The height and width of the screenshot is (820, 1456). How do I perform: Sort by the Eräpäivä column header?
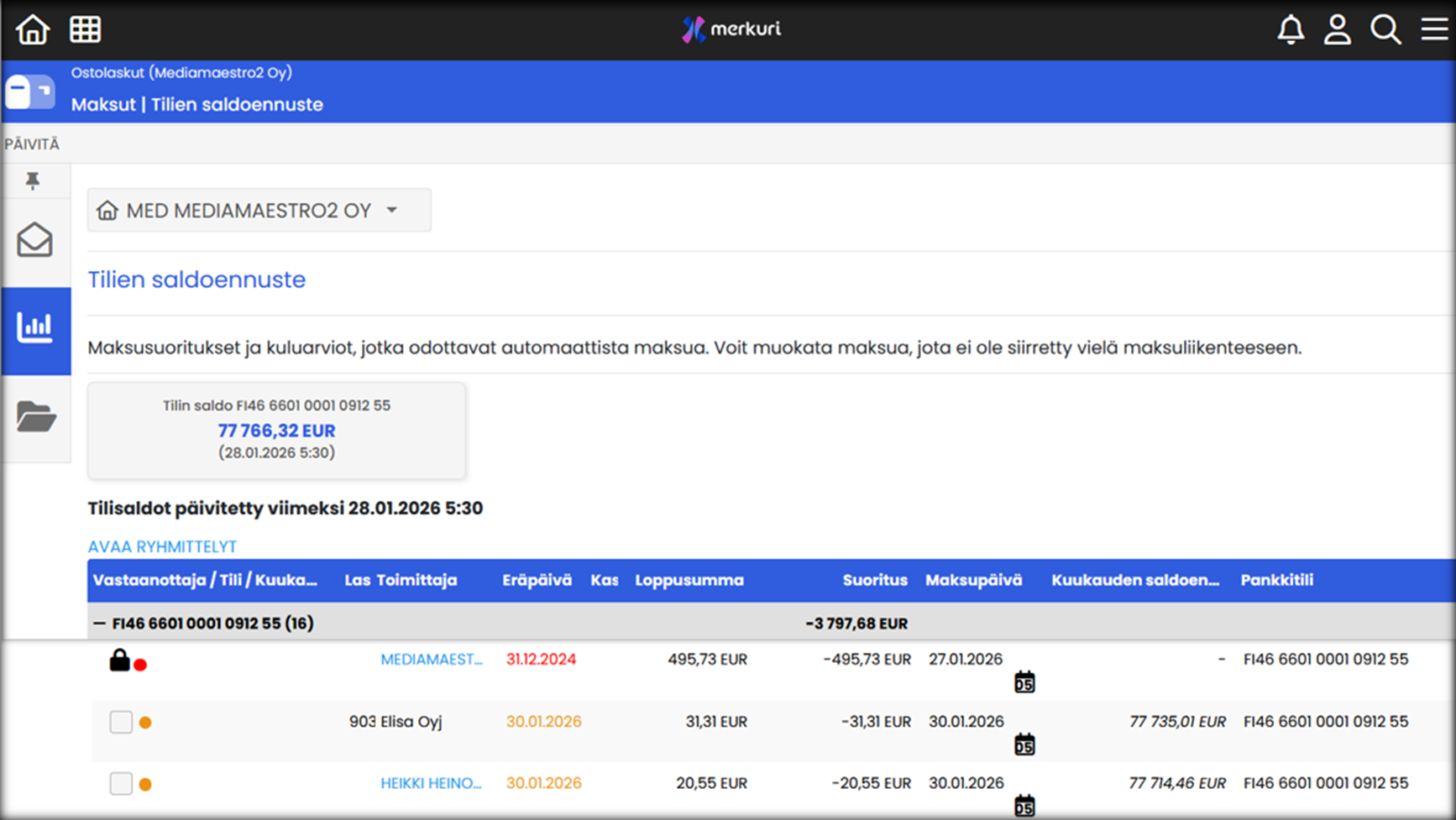(x=537, y=580)
